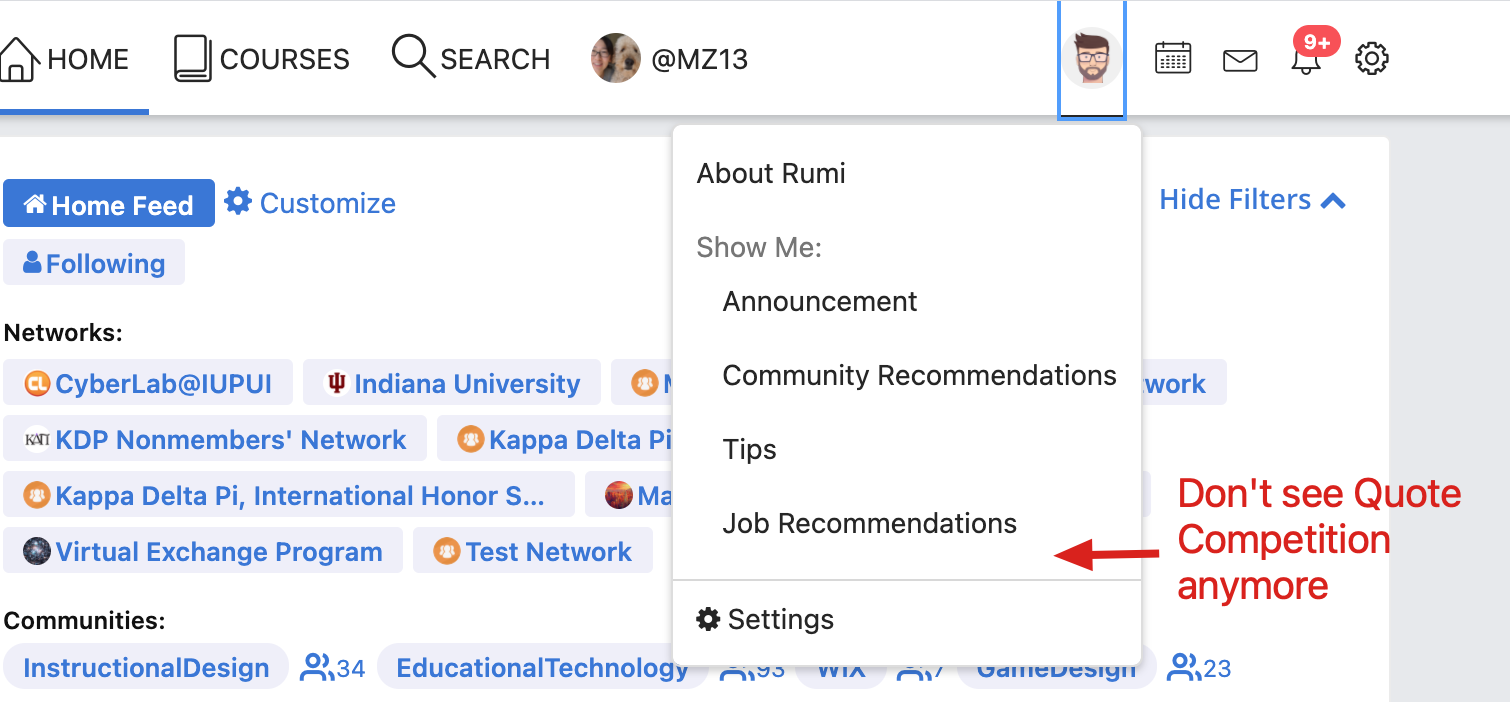Click the Home Feed button
Image resolution: width=1510 pixels, height=702 pixels.
tap(109, 204)
